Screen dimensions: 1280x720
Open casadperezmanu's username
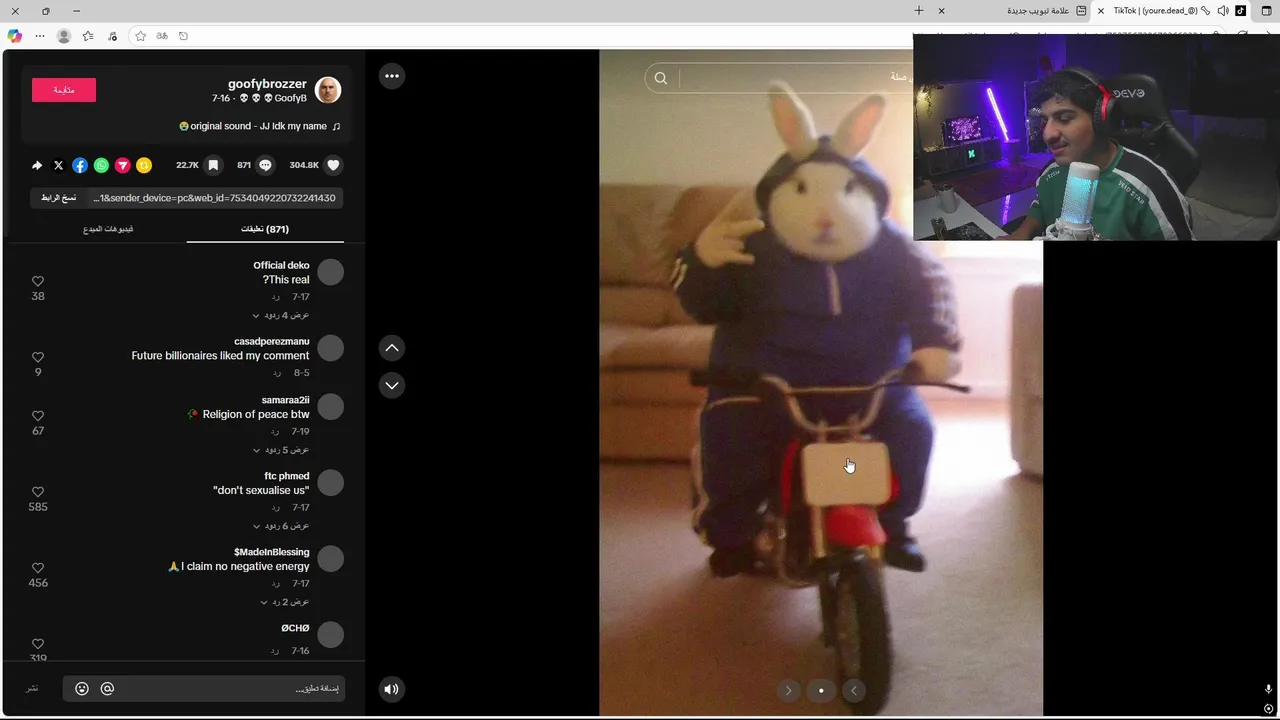pyautogui.click(x=272, y=341)
